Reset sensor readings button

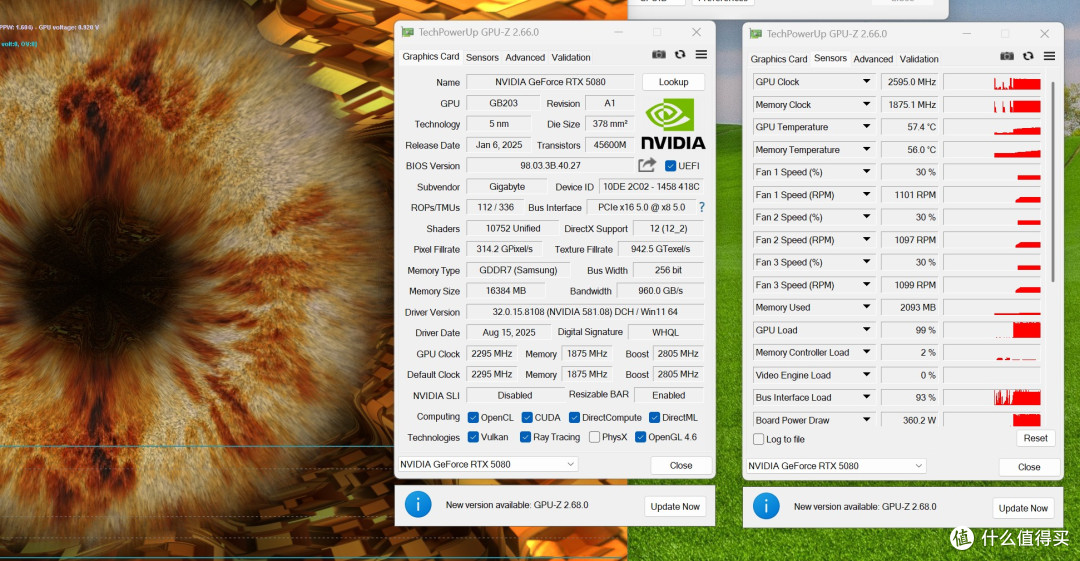(1035, 438)
